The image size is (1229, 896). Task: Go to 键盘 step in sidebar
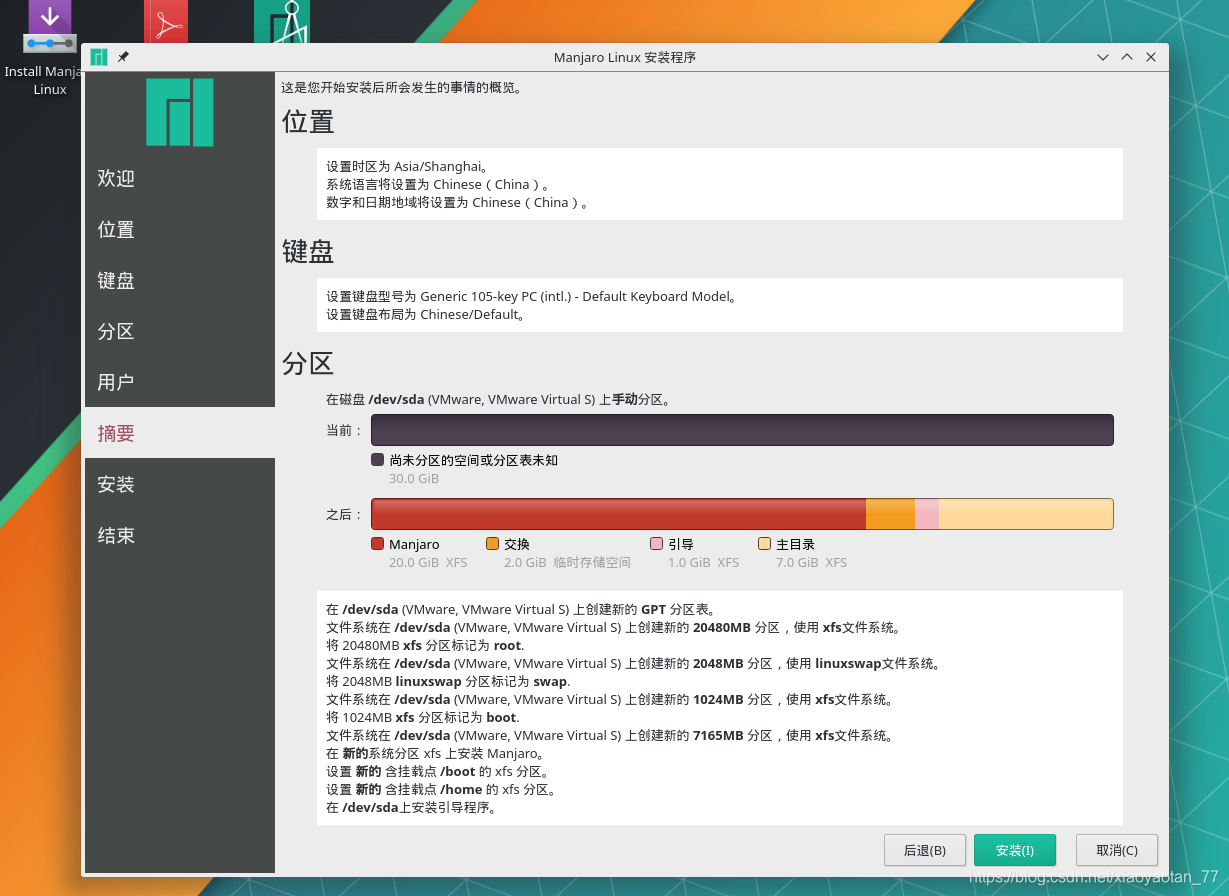tap(180, 280)
